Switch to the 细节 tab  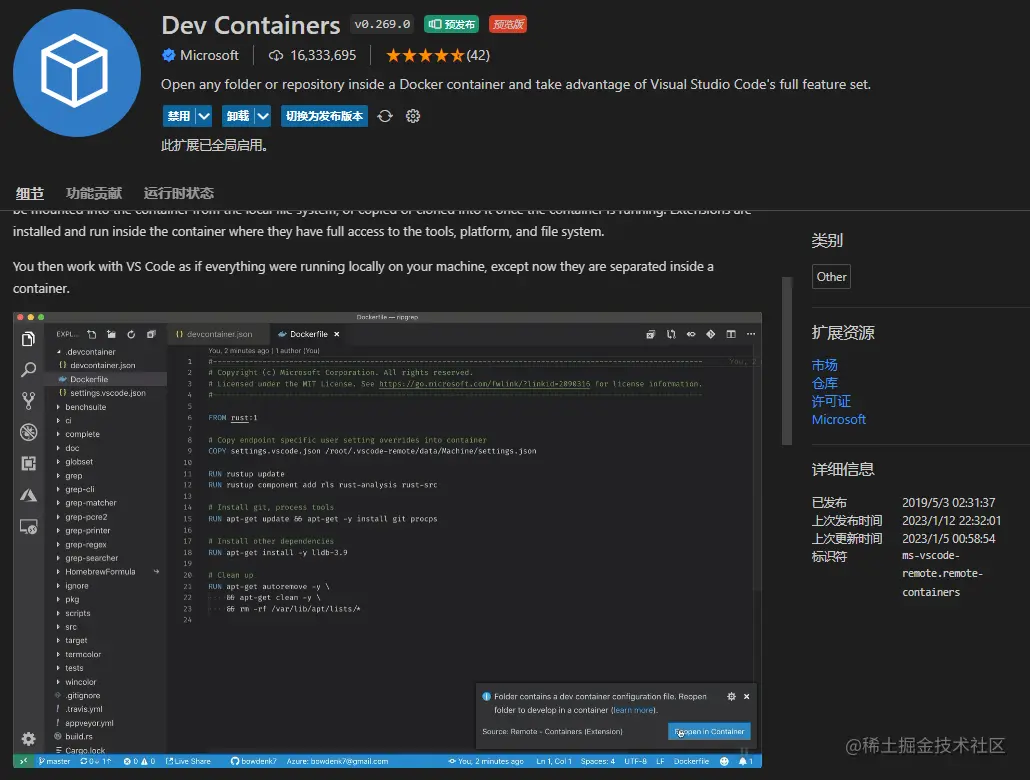[30, 193]
